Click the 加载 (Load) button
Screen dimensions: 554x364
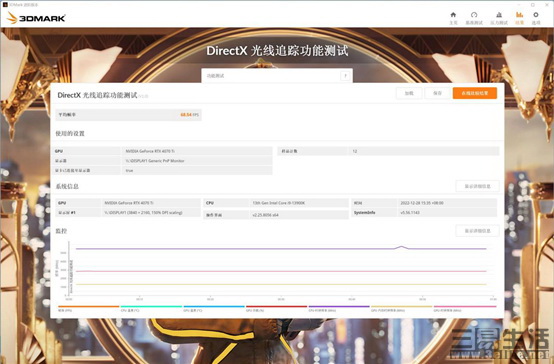409,93
